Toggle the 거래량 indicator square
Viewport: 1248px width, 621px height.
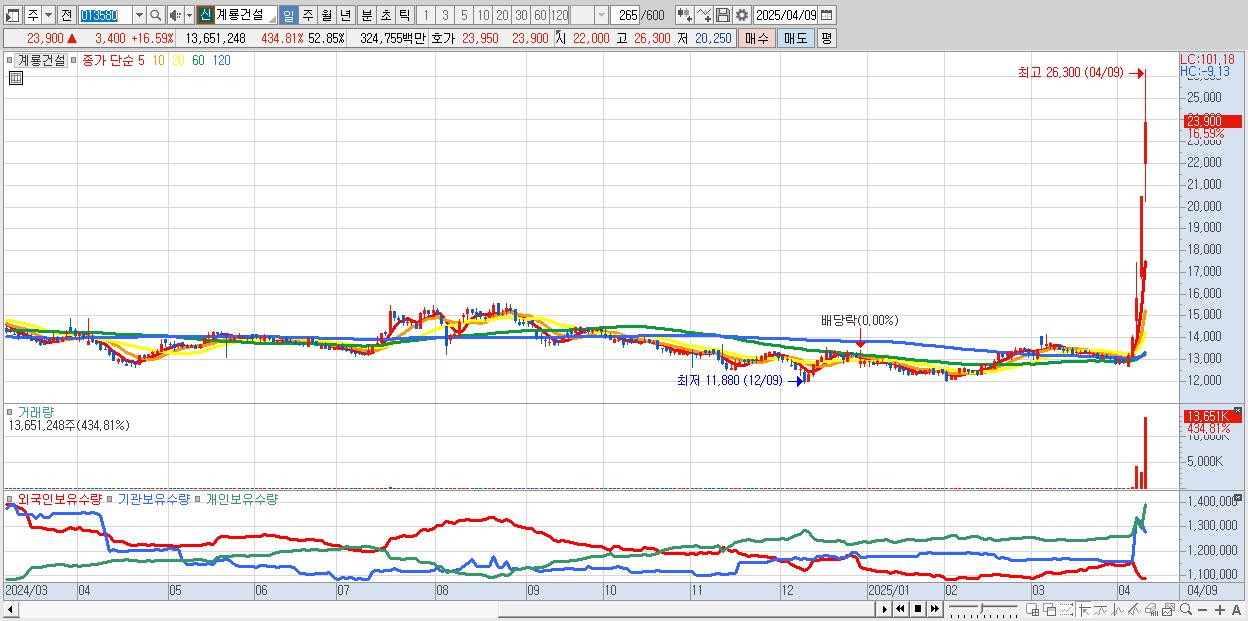click(11, 411)
